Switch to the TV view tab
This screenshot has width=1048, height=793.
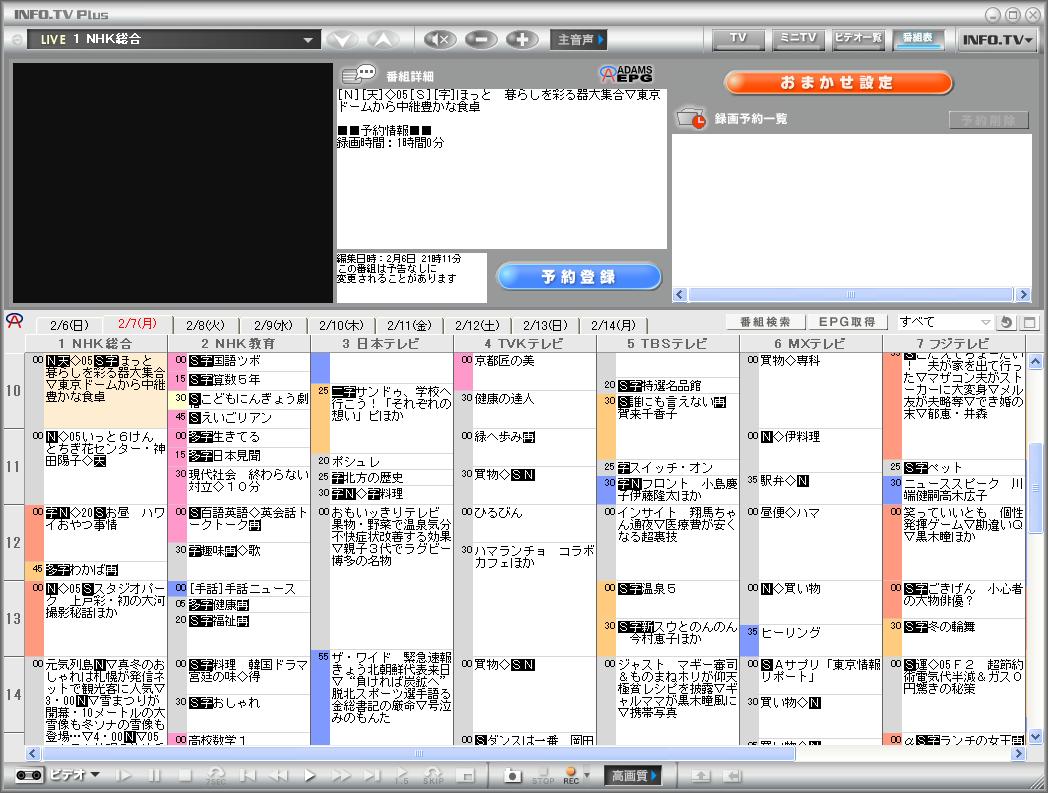[738, 39]
